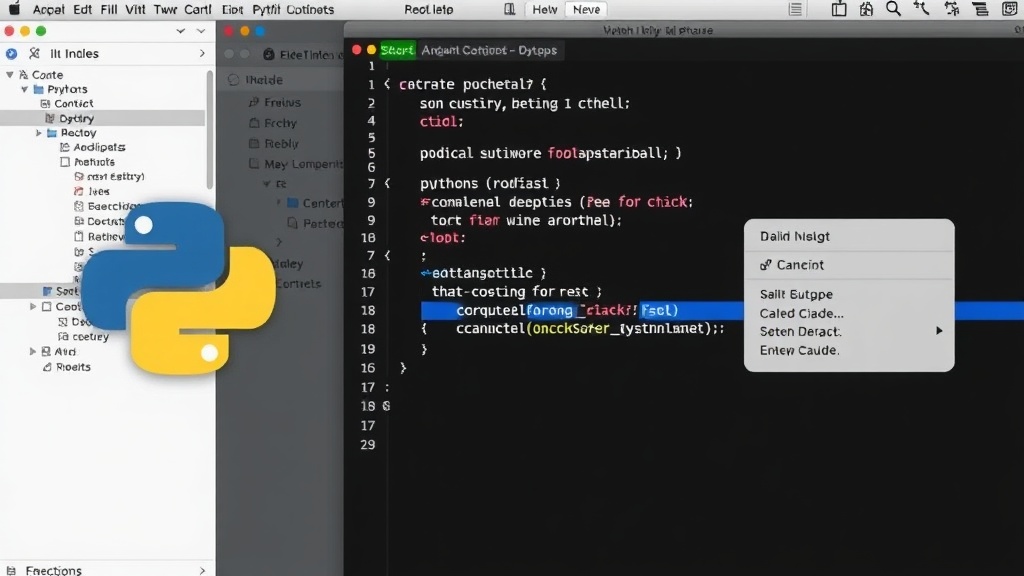1024x576 pixels.
Task: Open the 'Seten Deract.' submenu arrow
Action: (x=939, y=331)
